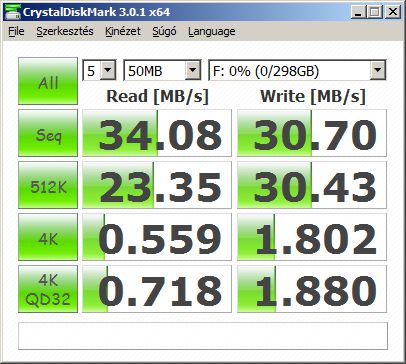
Task: Select the 4K QD32 read value 0.718
Action: pyautogui.click(x=157, y=289)
